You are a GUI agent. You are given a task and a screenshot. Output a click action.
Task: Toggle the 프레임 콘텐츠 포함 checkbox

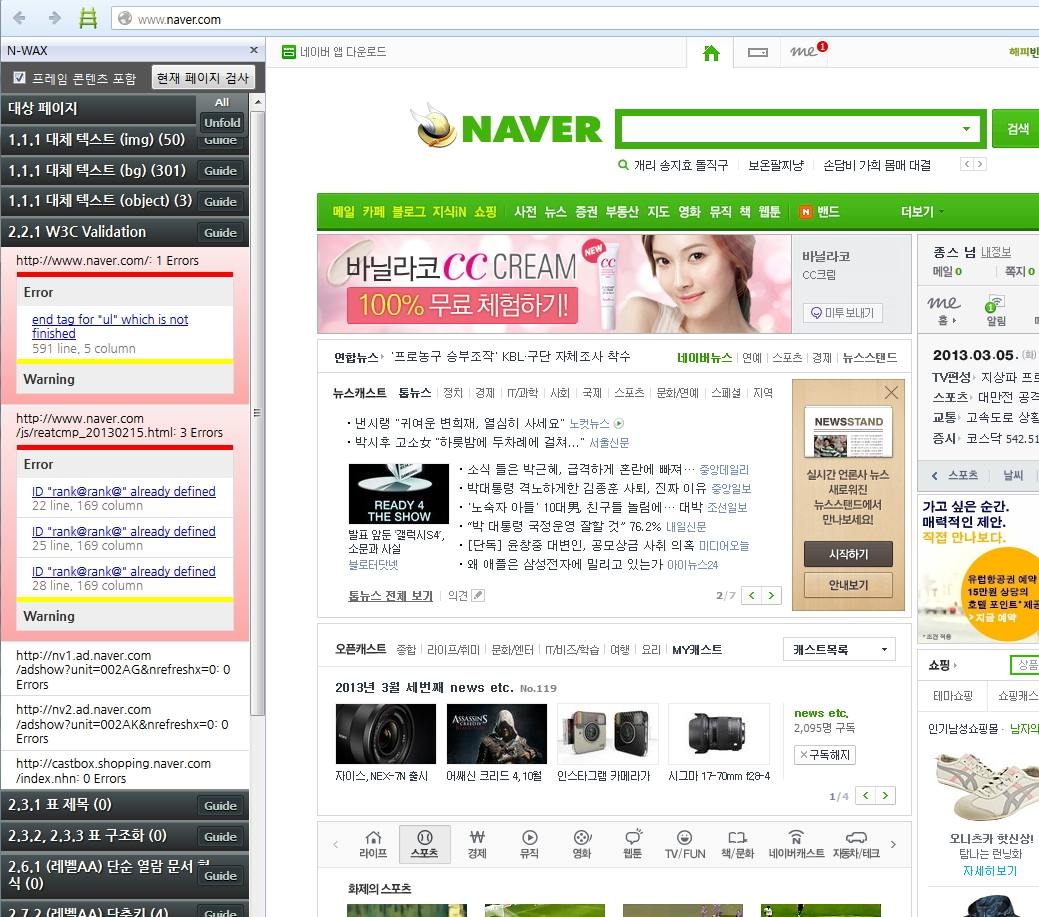pyautogui.click(x=20, y=78)
